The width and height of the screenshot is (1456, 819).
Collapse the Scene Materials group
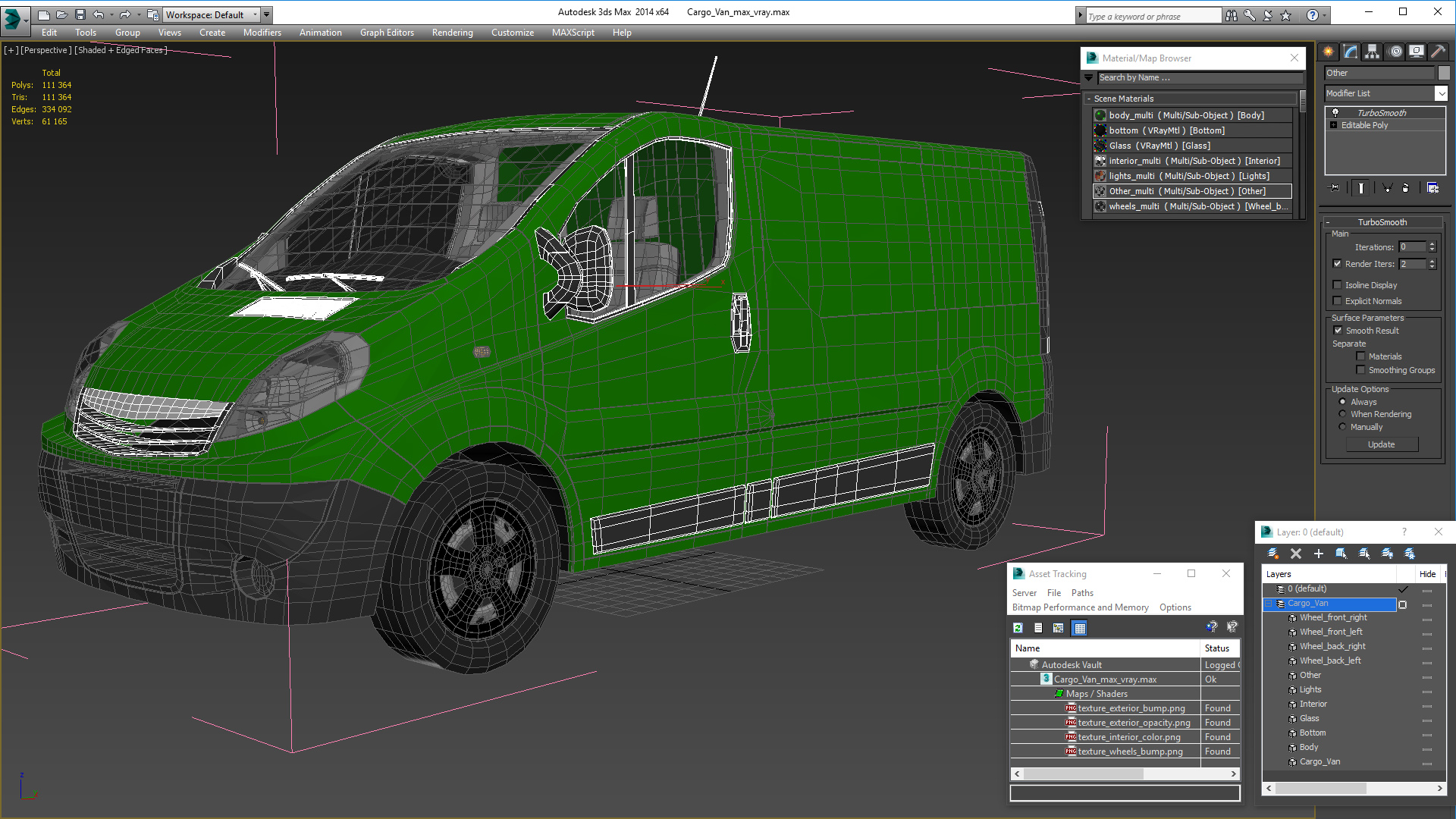[1089, 99]
